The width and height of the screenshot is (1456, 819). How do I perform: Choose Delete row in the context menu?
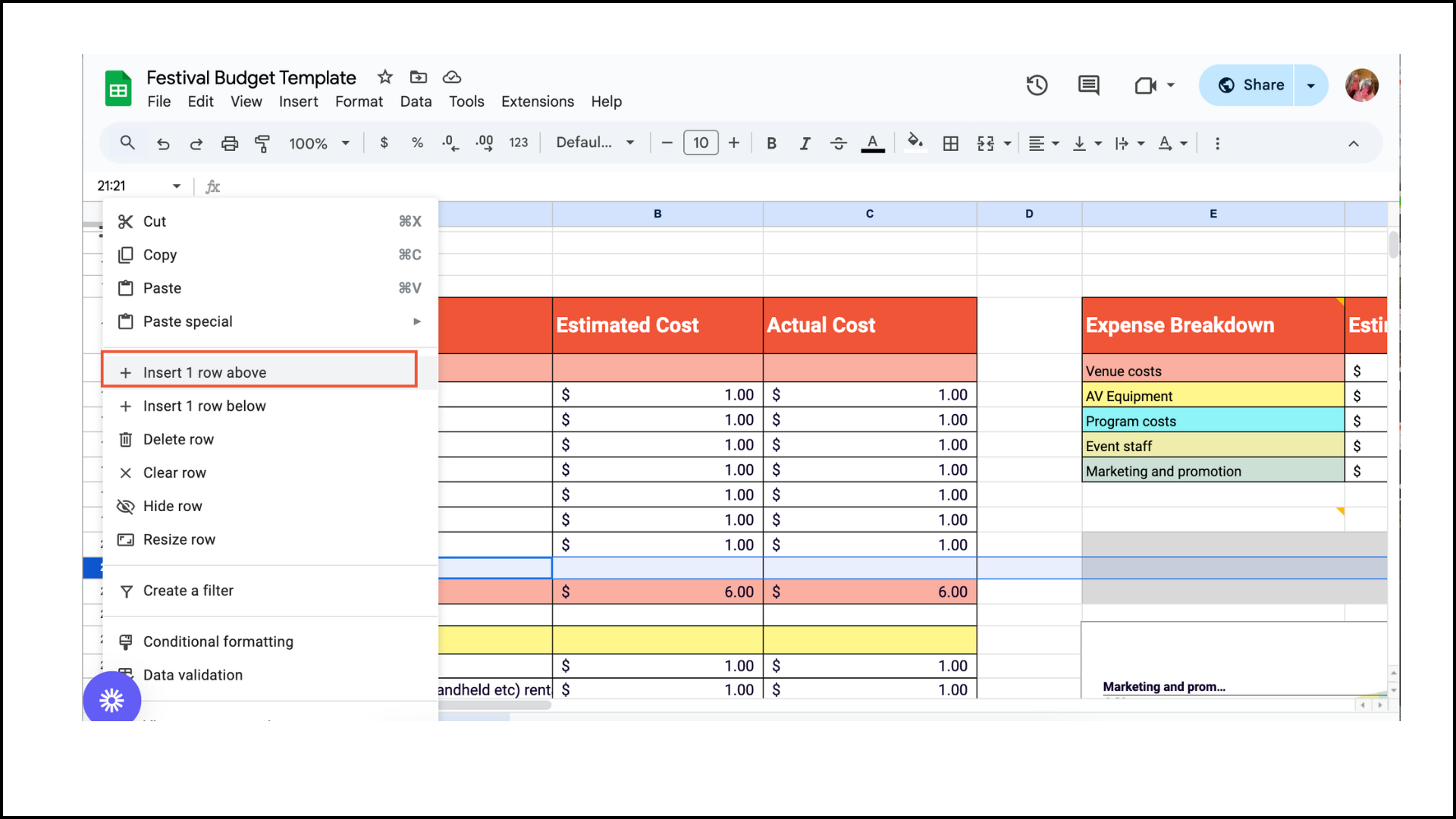coord(177,439)
